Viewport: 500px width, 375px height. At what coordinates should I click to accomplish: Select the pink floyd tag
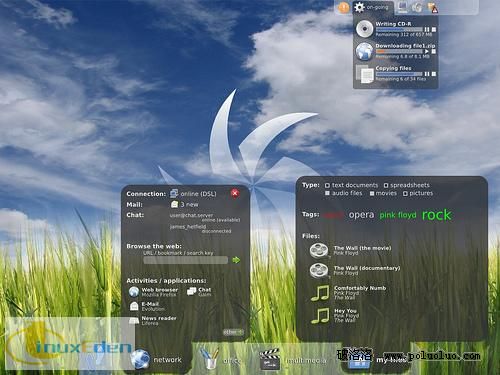click(x=398, y=215)
